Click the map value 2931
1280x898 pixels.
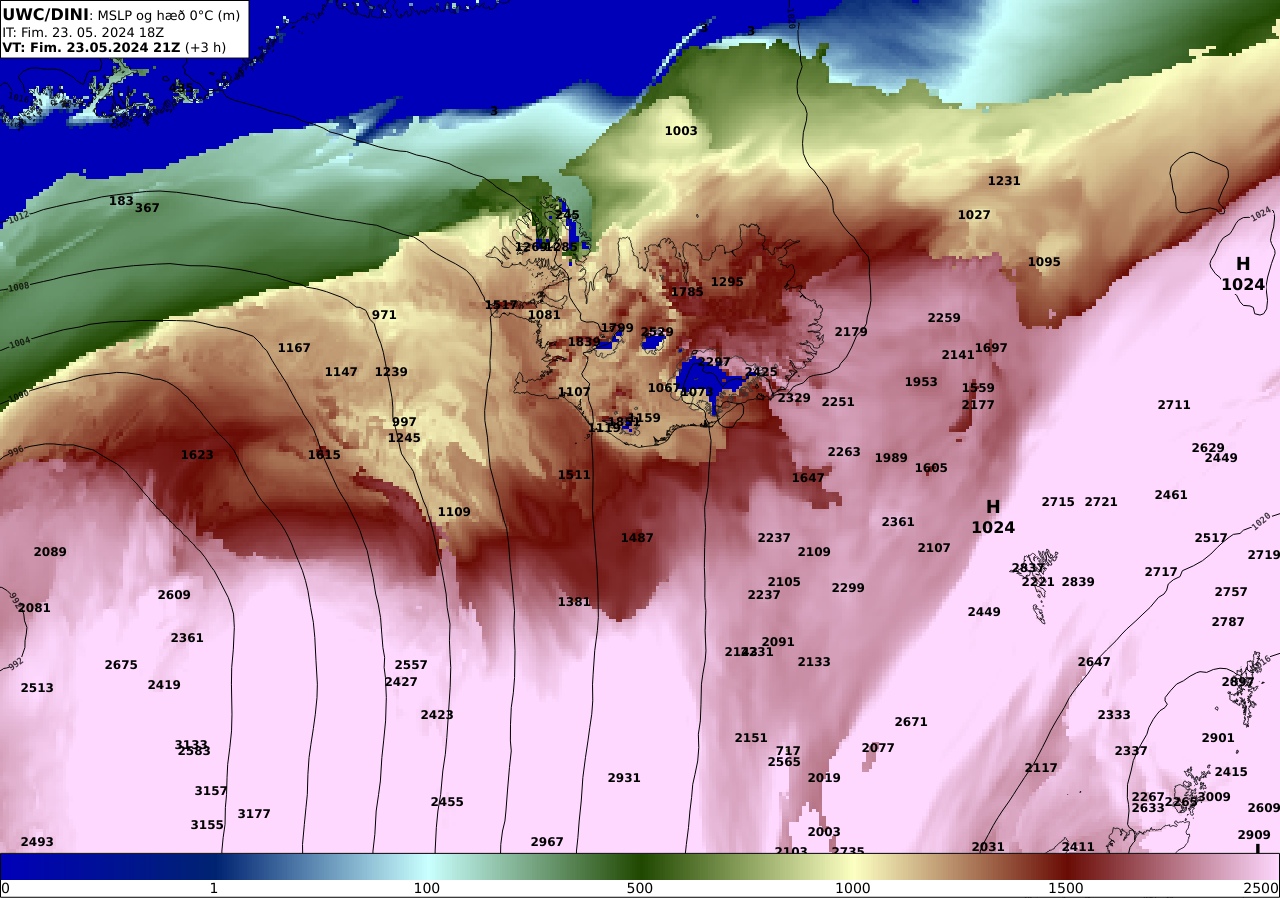pyautogui.click(x=624, y=778)
